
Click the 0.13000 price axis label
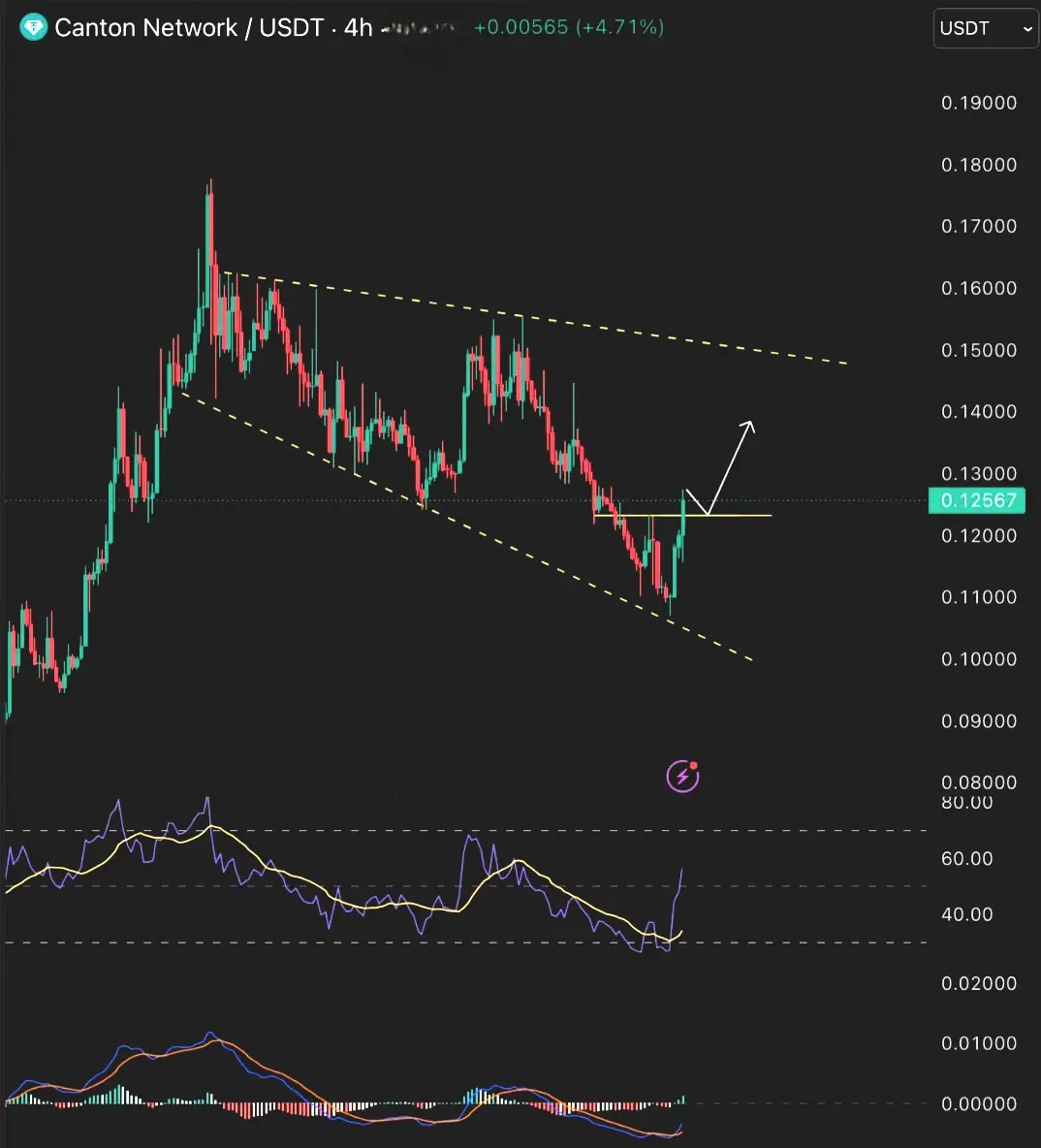(x=979, y=474)
